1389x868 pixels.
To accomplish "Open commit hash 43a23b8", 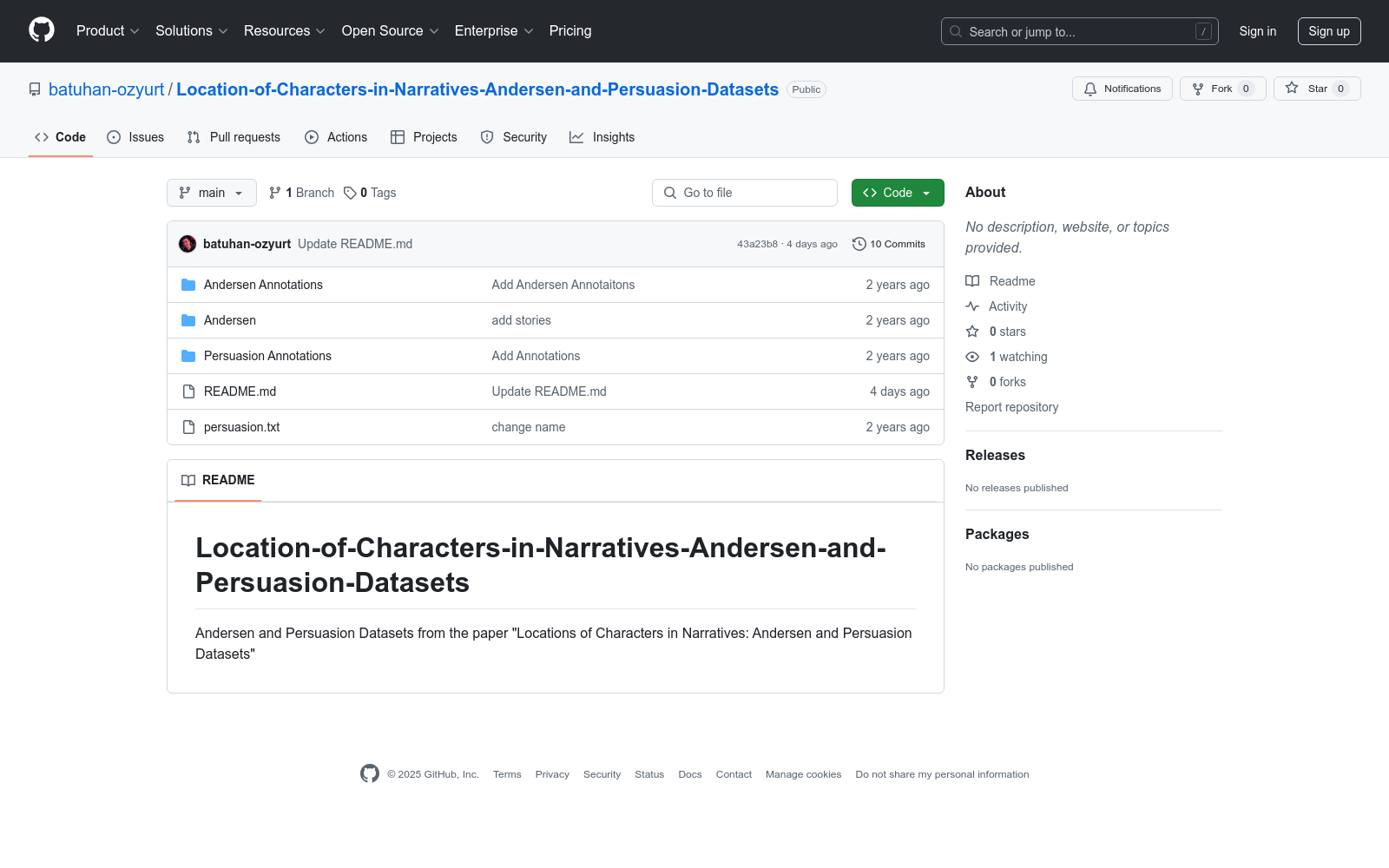I will pos(757,244).
